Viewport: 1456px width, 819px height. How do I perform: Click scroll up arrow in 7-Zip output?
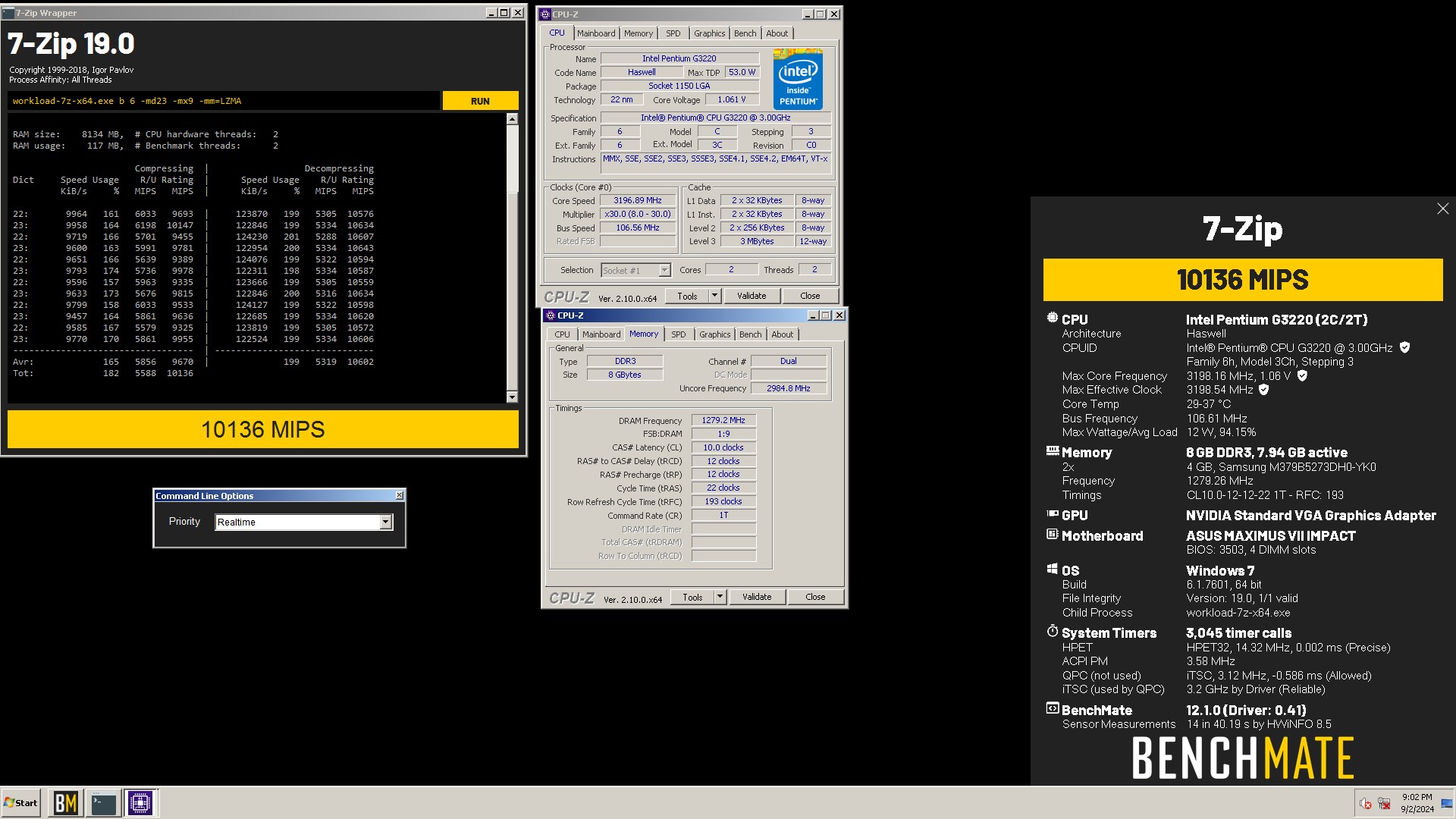click(x=512, y=119)
